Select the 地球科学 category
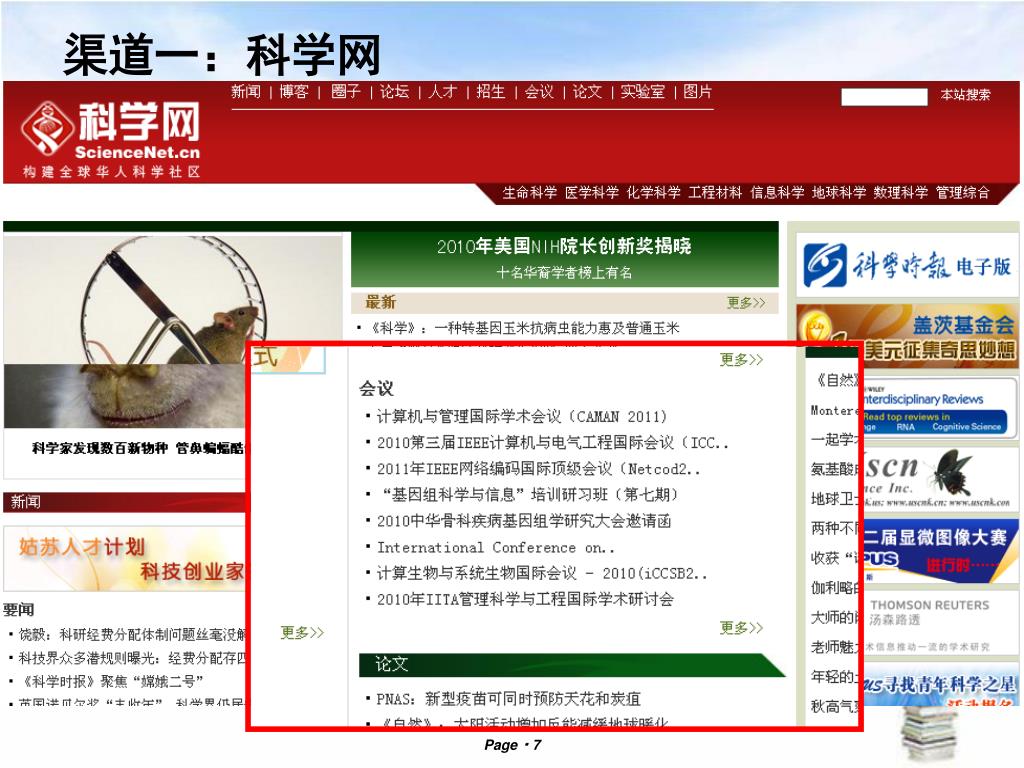The height and width of the screenshot is (768, 1024). click(839, 193)
